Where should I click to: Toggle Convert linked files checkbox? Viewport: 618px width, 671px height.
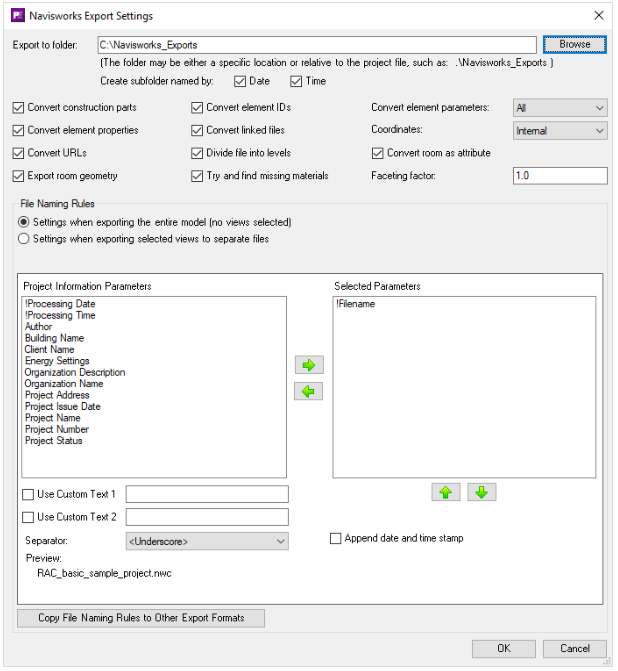[197, 130]
